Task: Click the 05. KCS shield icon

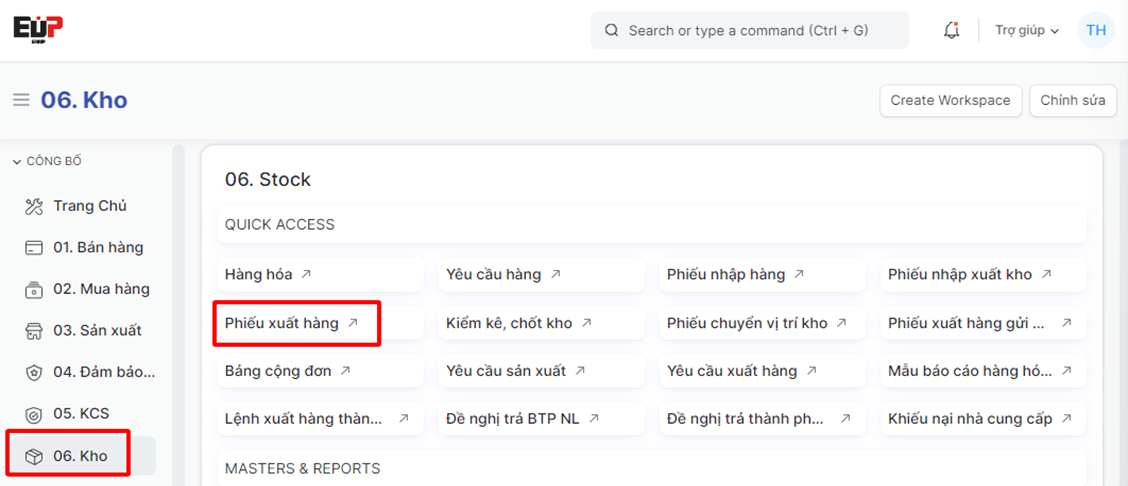Action: 34,414
